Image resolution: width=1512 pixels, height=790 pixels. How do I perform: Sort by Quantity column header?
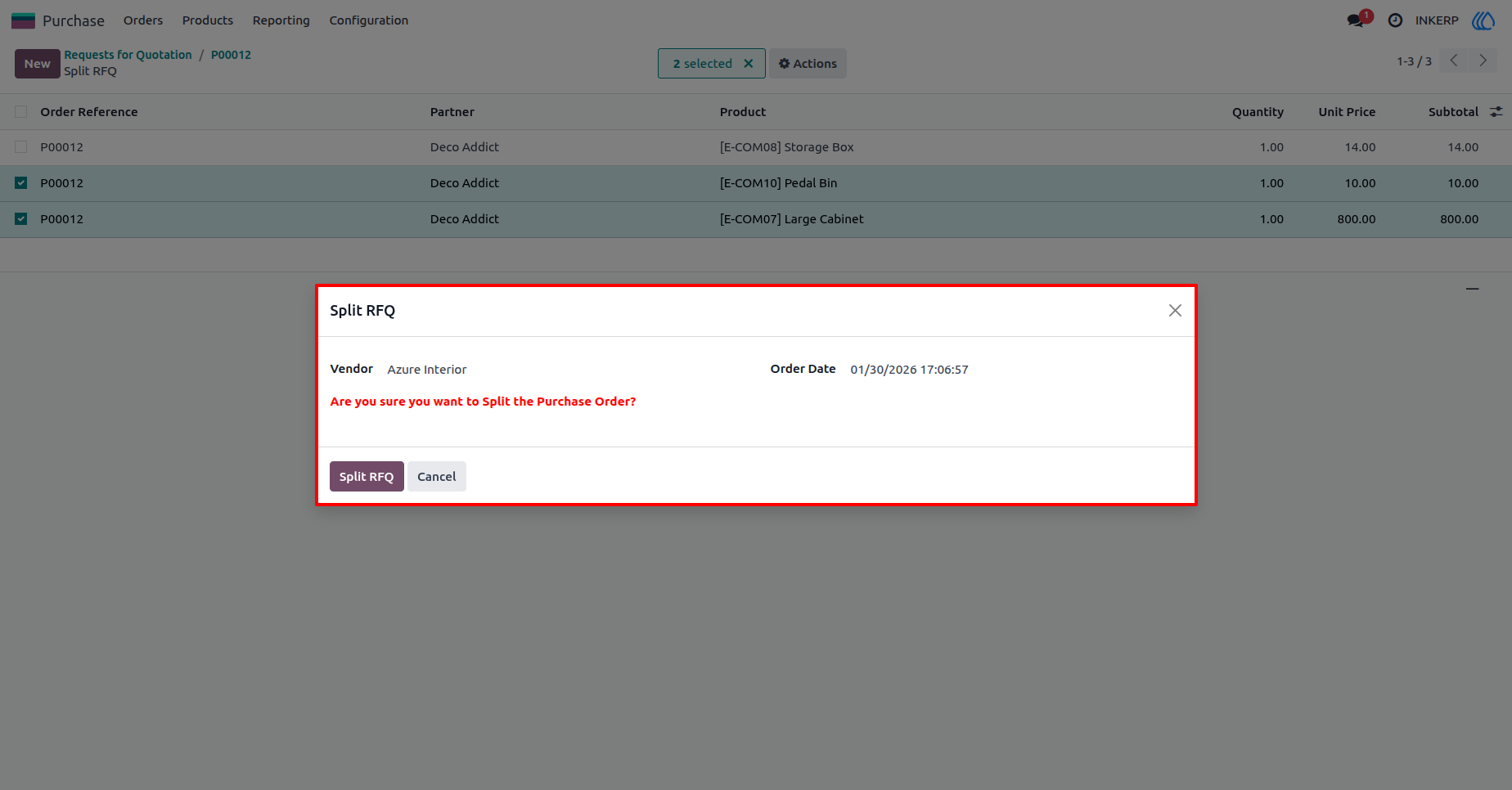coord(1258,112)
